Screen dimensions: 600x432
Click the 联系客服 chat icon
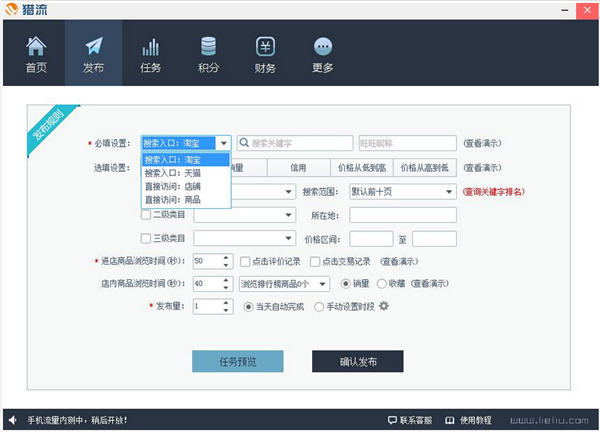pos(392,420)
